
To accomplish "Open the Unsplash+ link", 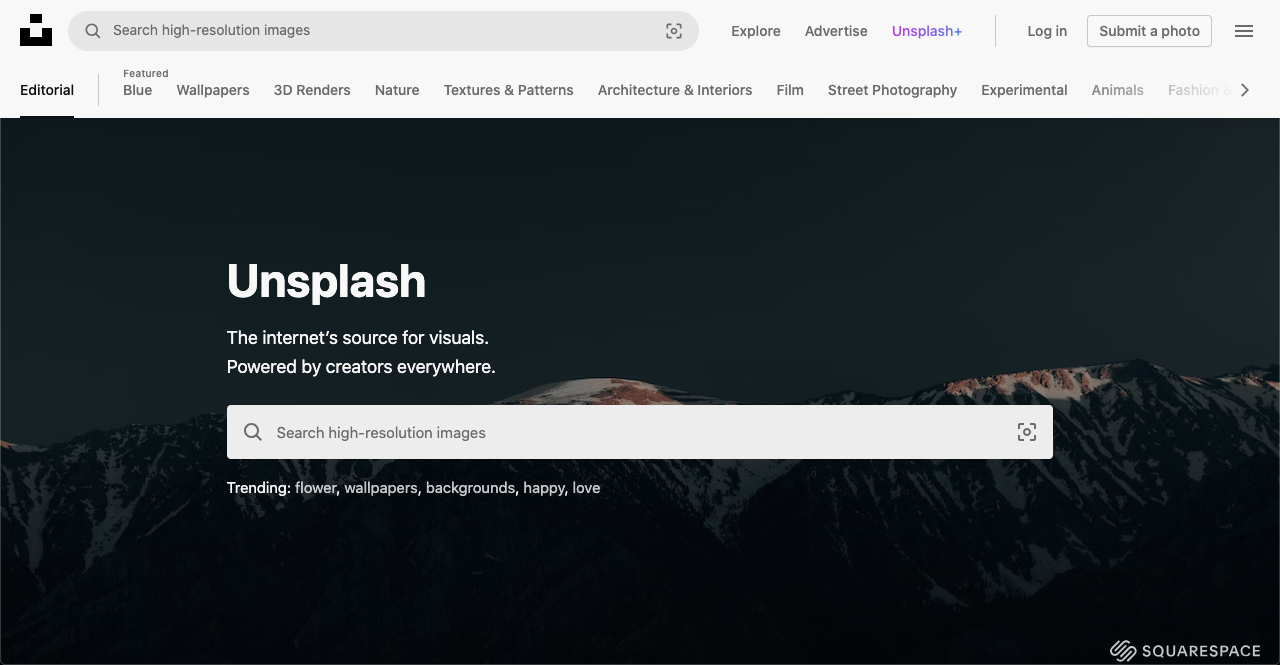I will pos(927,31).
